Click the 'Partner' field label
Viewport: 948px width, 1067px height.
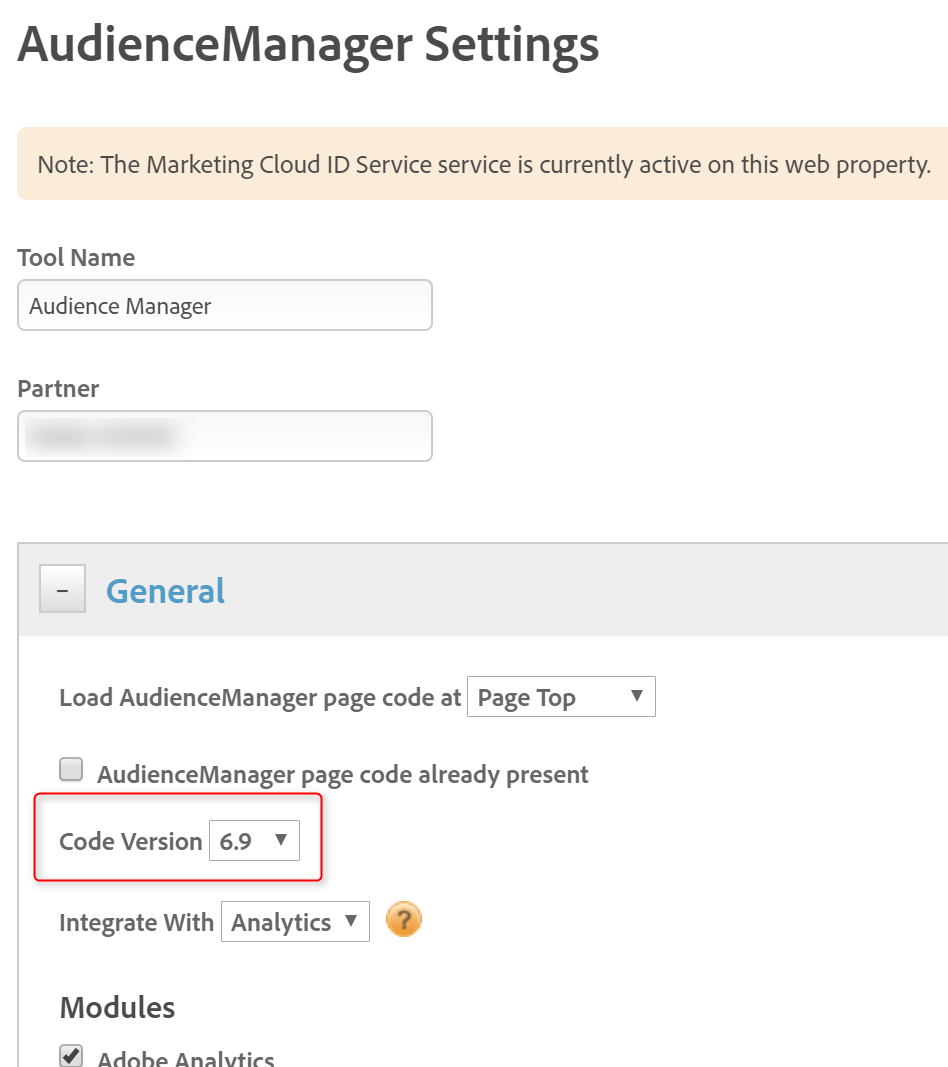tap(58, 389)
